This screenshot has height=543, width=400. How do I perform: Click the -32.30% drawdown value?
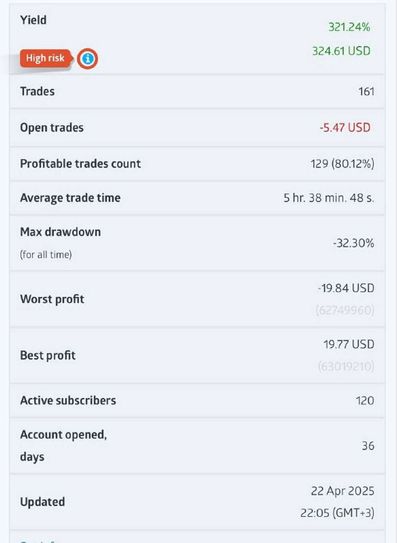click(354, 243)
